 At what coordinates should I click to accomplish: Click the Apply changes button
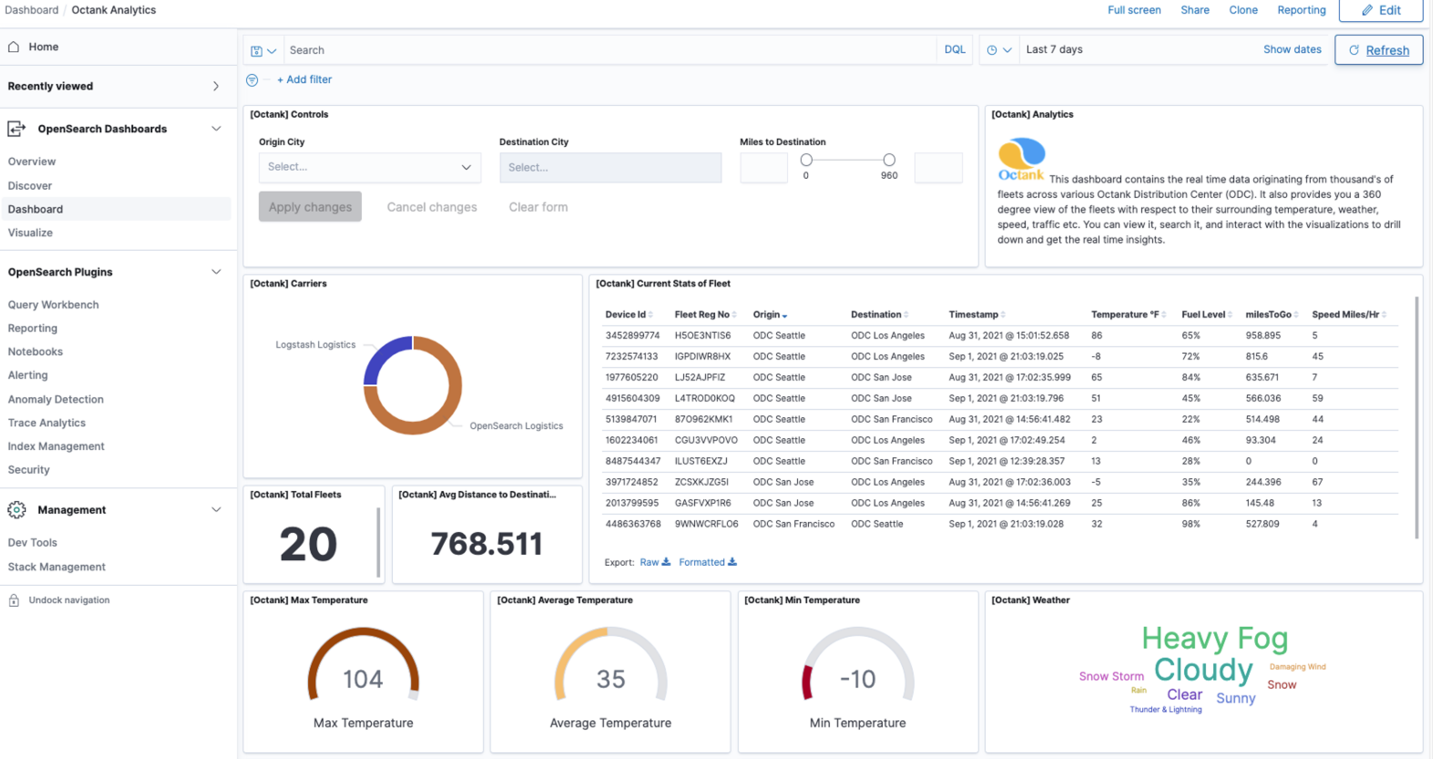pos(310,207)
